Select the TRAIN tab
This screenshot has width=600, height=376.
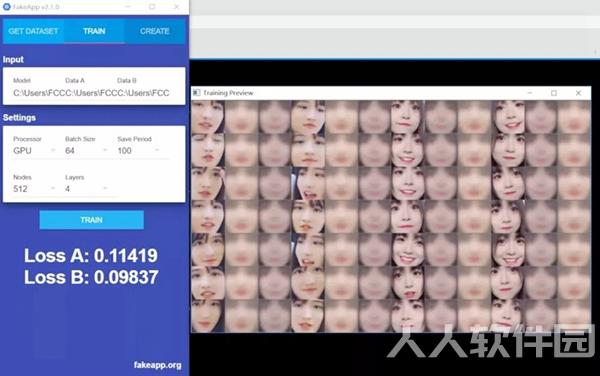pyautogui.click(x=94, y=31)
